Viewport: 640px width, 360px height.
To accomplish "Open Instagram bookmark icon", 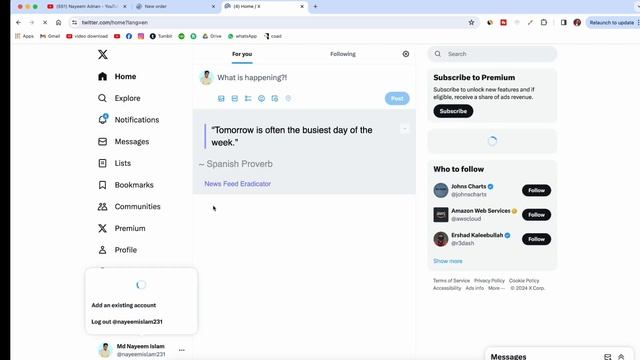I will tap(141, 36).
